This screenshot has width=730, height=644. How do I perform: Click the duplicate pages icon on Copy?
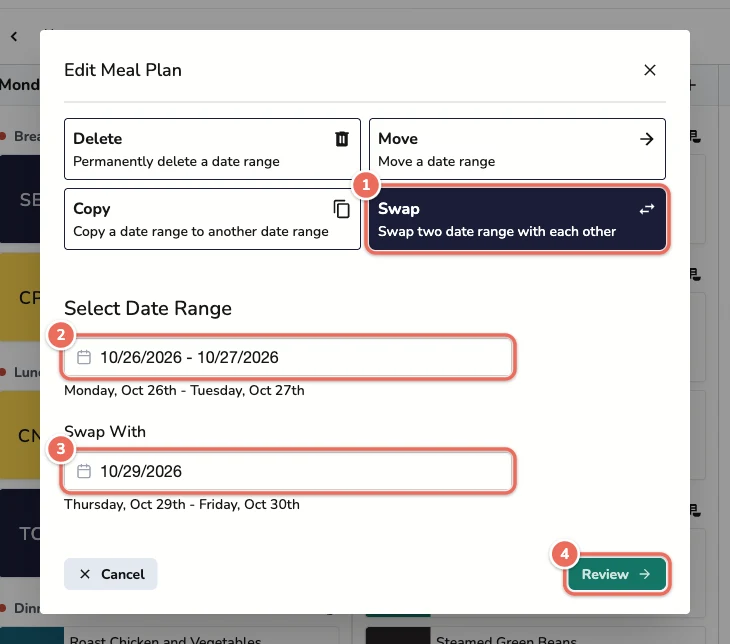(342, 209)
